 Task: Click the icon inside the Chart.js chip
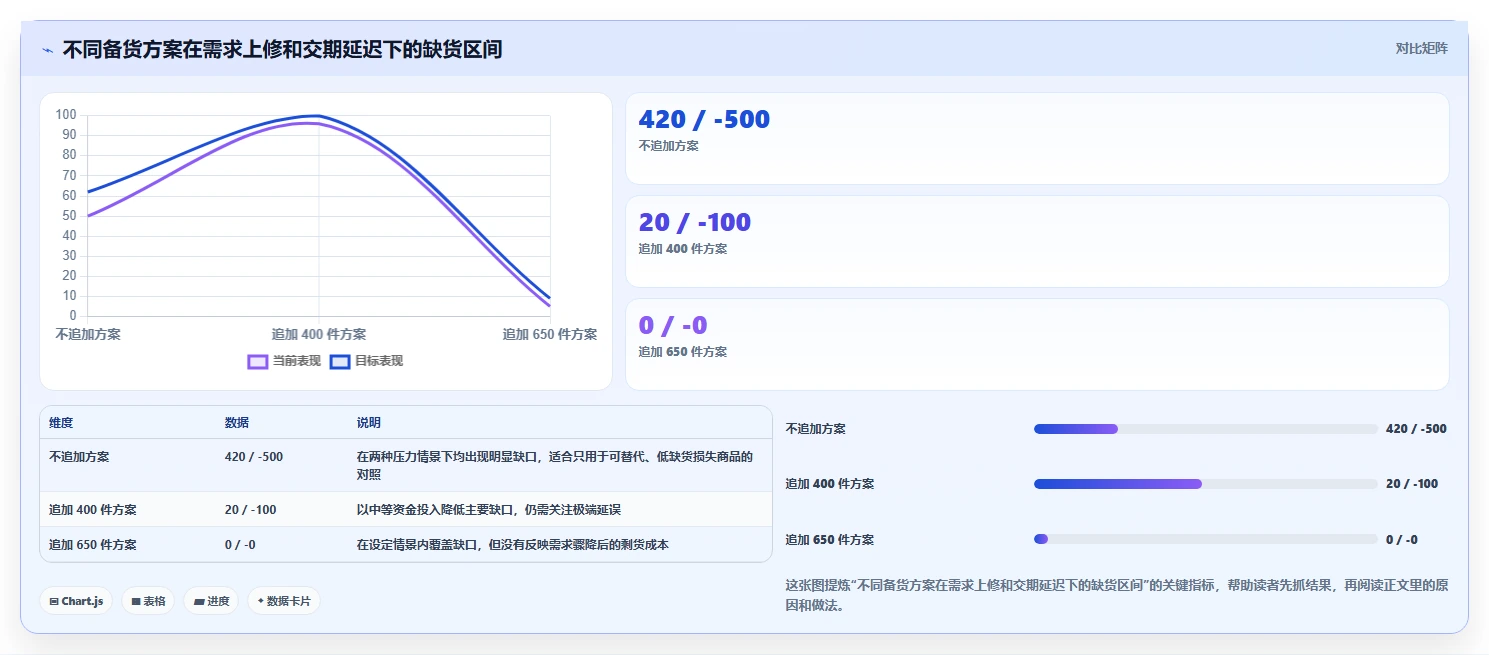coord(54,602)
